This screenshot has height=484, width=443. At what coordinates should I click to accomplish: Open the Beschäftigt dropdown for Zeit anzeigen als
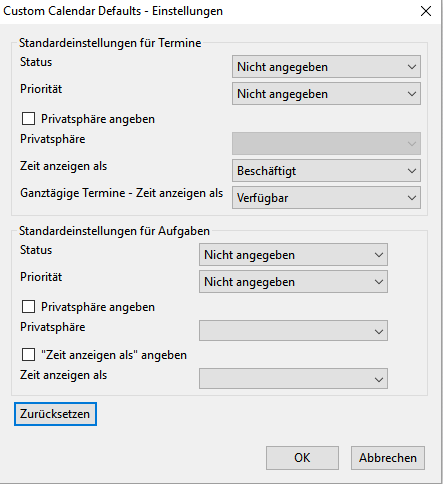click(x=326, y=171)
